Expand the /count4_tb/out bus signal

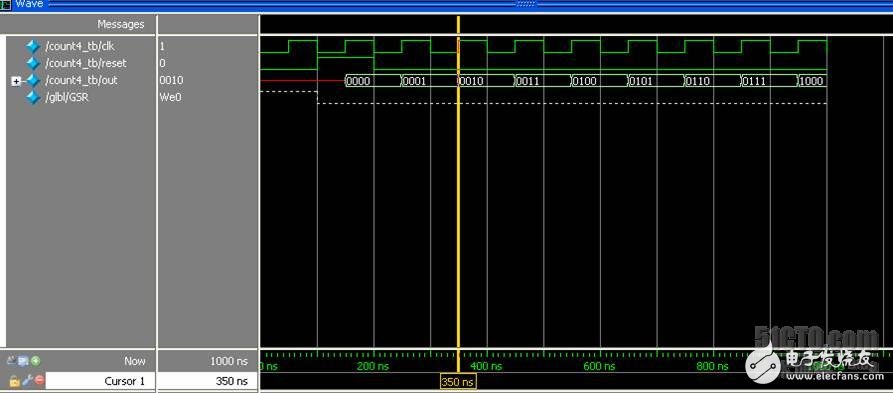(16, 81)
